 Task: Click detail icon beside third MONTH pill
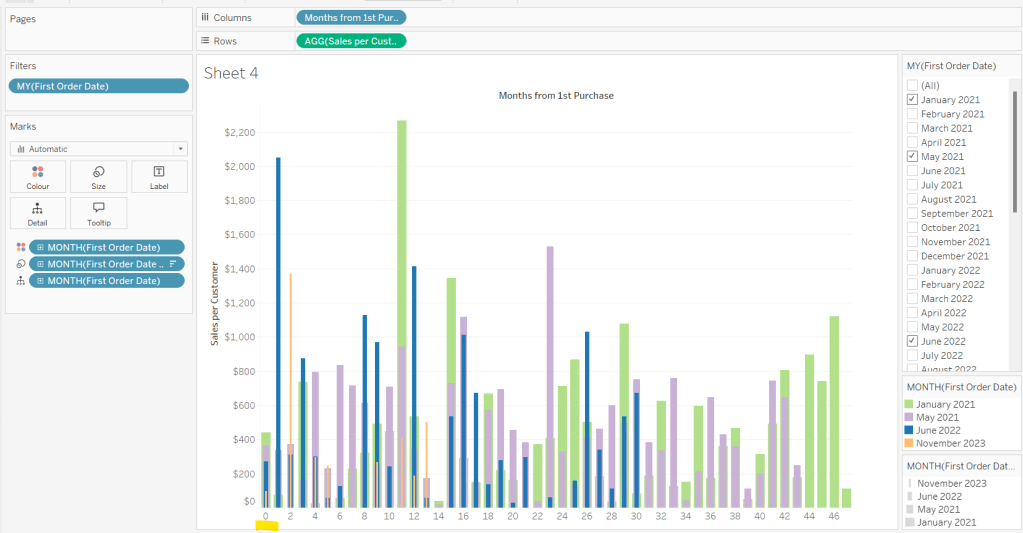click(21, 281)
